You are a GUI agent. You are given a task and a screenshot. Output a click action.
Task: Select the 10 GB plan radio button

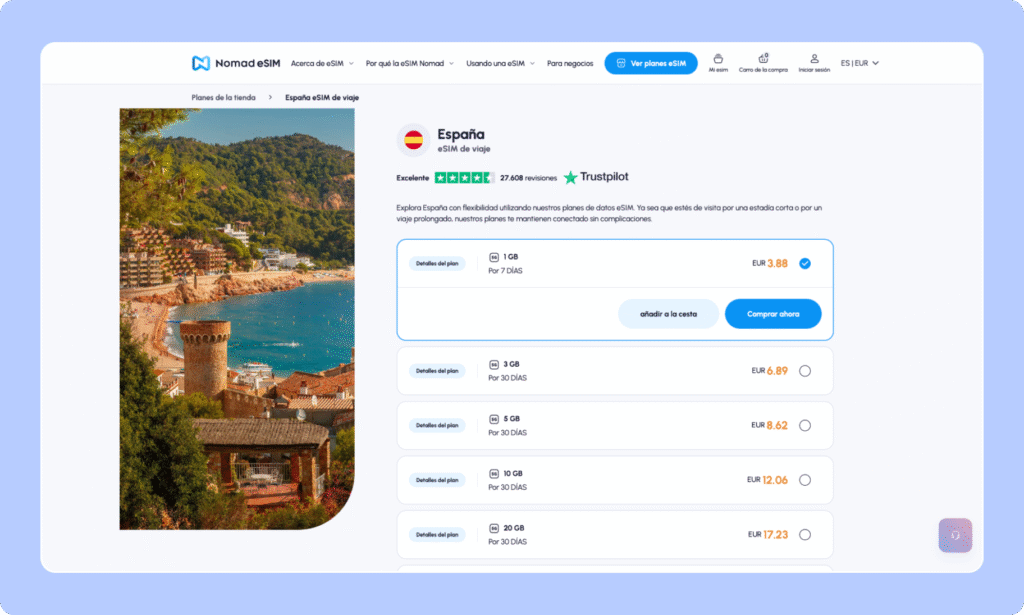coord(805,480)
